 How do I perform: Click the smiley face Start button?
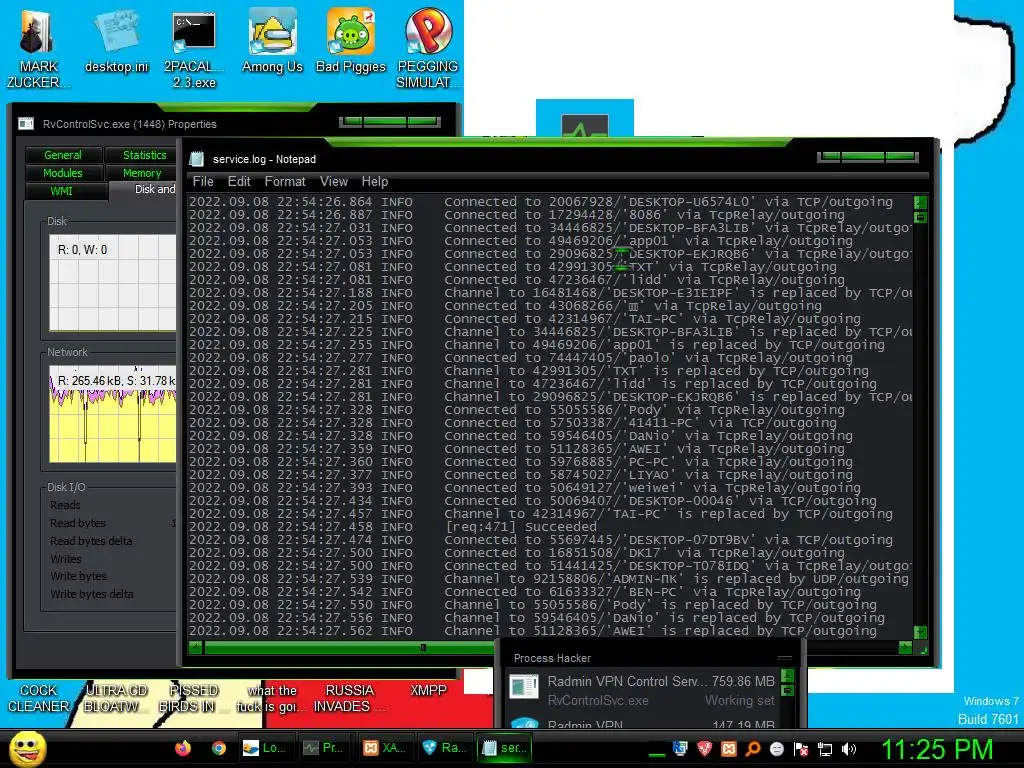click(x=27, y=748)
